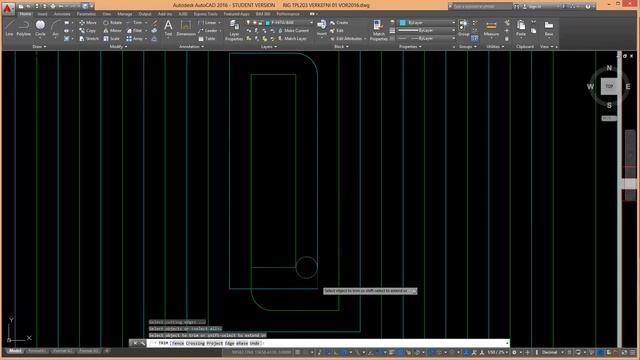Expand the Layers panel
Viewport: 640px width, 360px height.
click(269, 47)
